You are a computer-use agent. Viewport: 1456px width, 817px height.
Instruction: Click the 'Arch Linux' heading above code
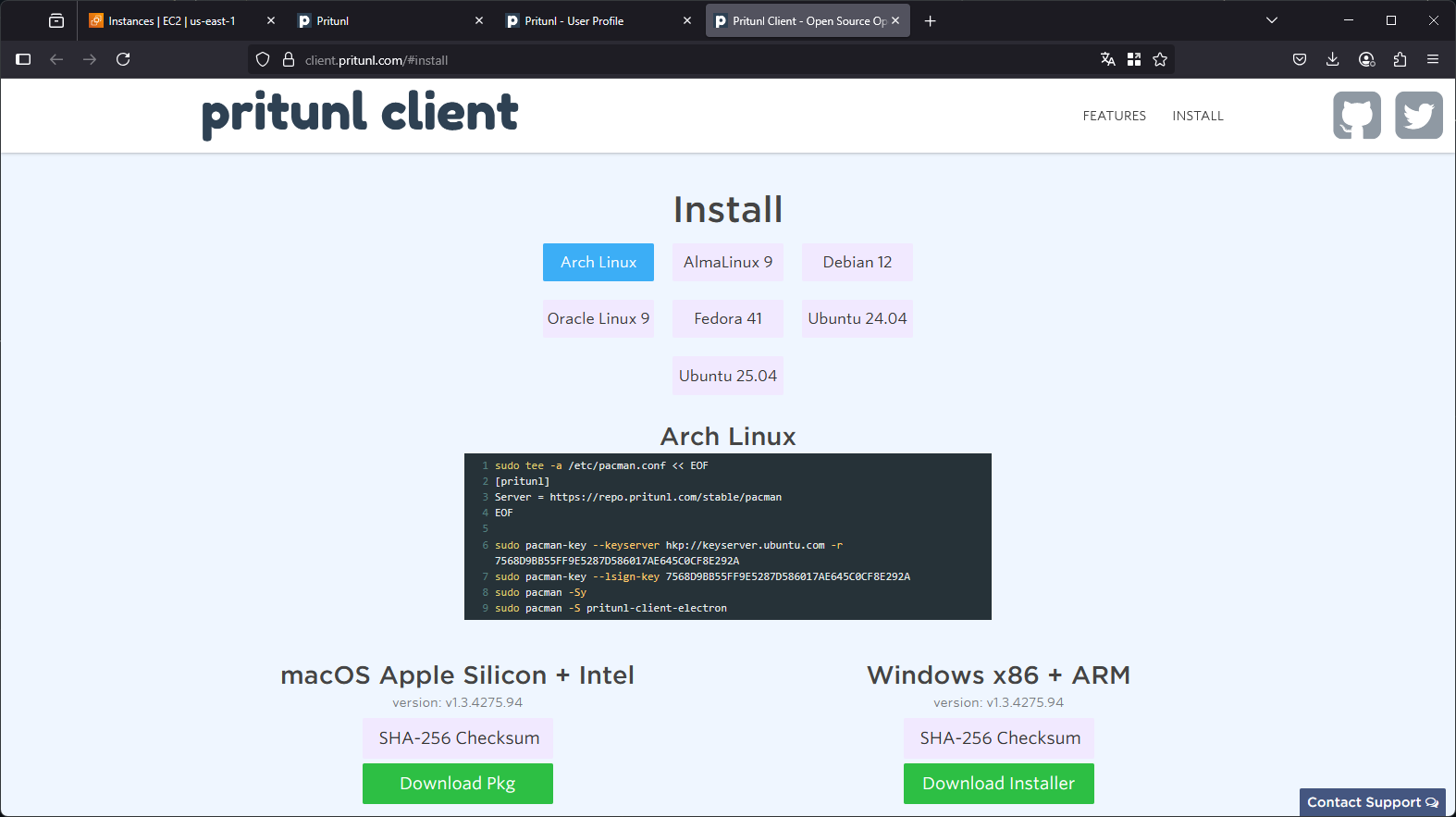(728, 436)
